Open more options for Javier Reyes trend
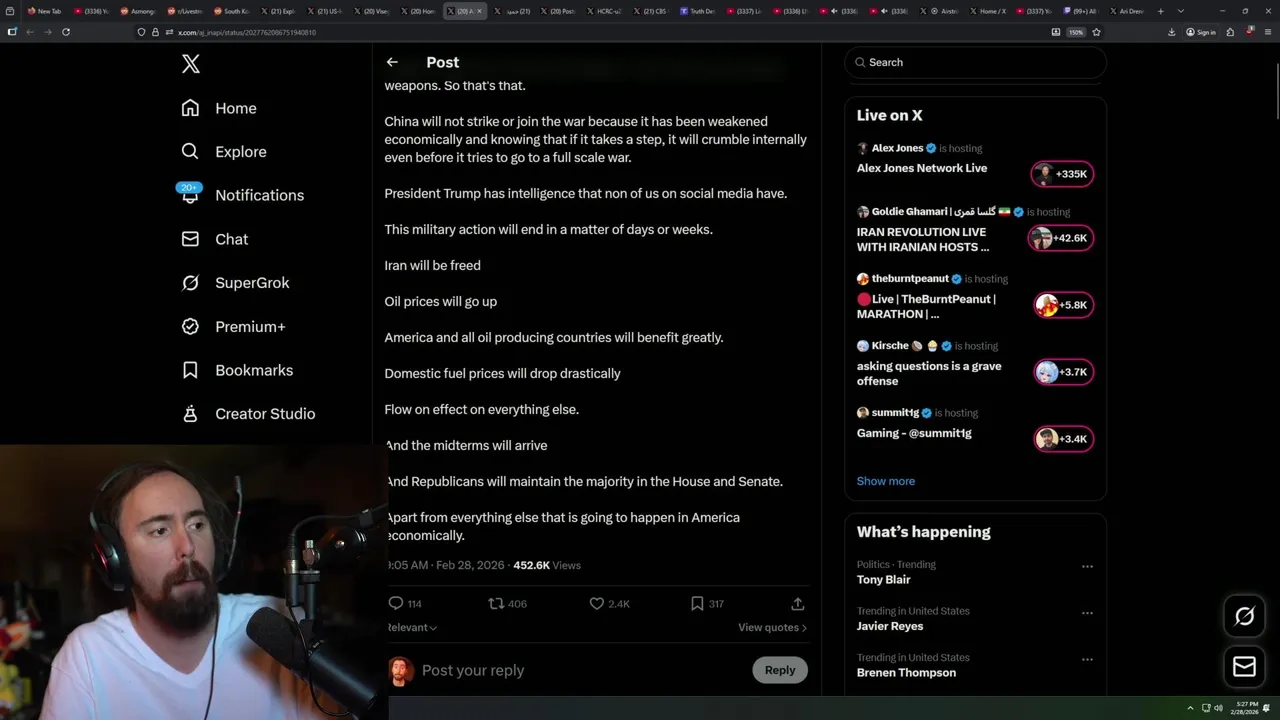 [x=1087, y=613]
